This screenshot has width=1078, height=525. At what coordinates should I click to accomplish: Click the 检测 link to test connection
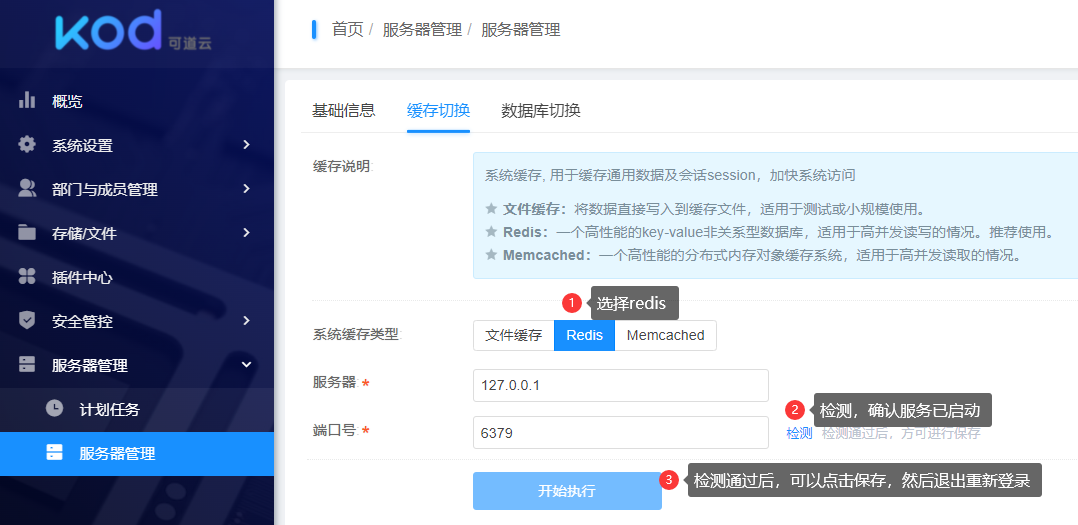click(799, 433)
